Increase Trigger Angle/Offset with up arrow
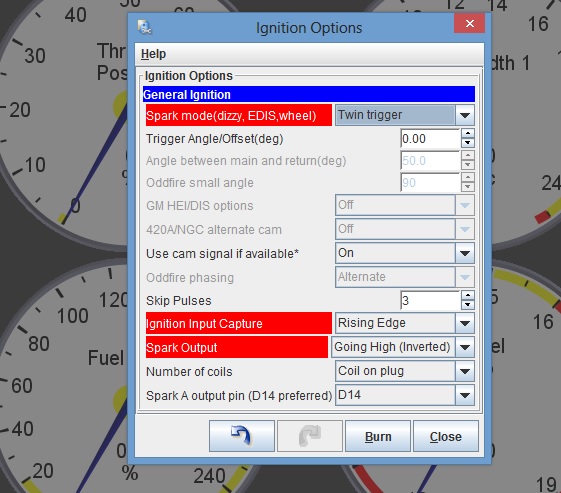Image resolution: width=561 pixels, height=493 pixels. (x=468, y=133)
